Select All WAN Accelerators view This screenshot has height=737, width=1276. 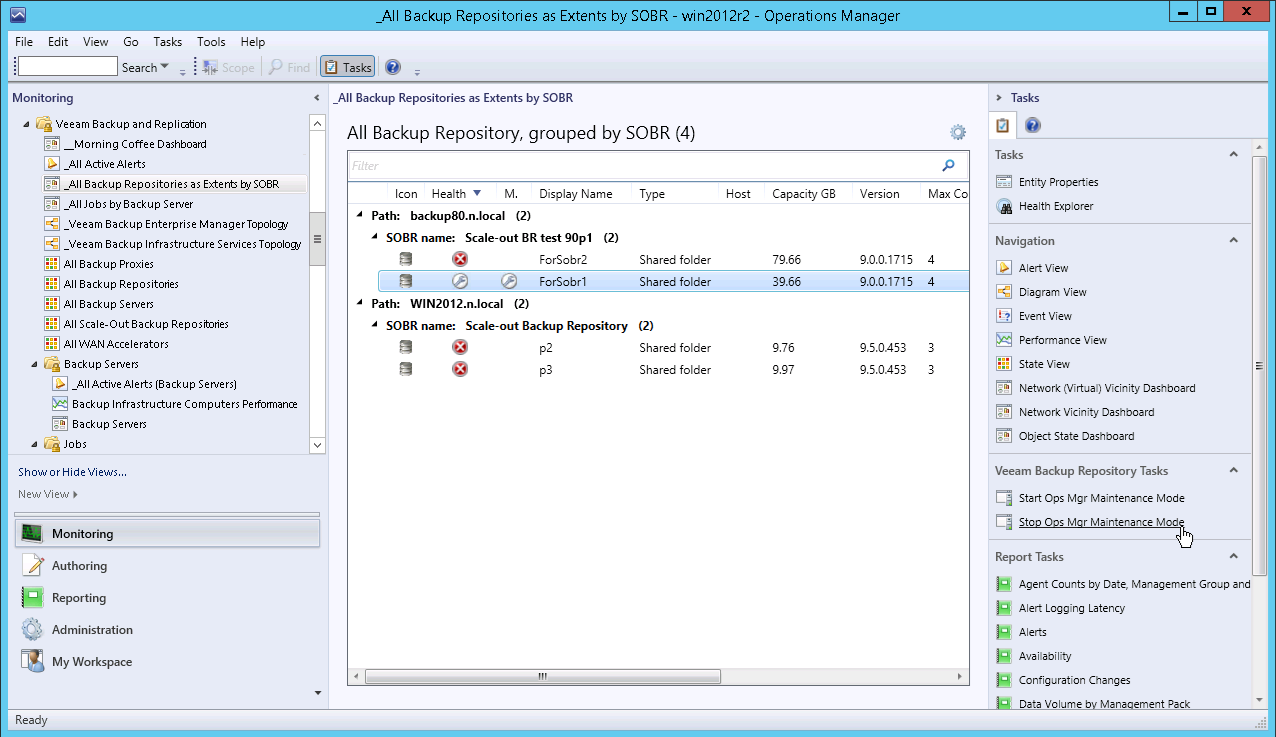click(x=116, y=344)
